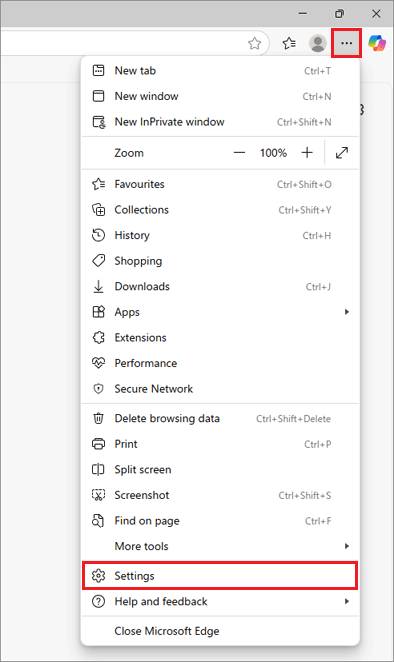Image resolution: width=394 pixels, height=662 pixels.
Task: Open the profile avatar button
Action: [318, 43]
